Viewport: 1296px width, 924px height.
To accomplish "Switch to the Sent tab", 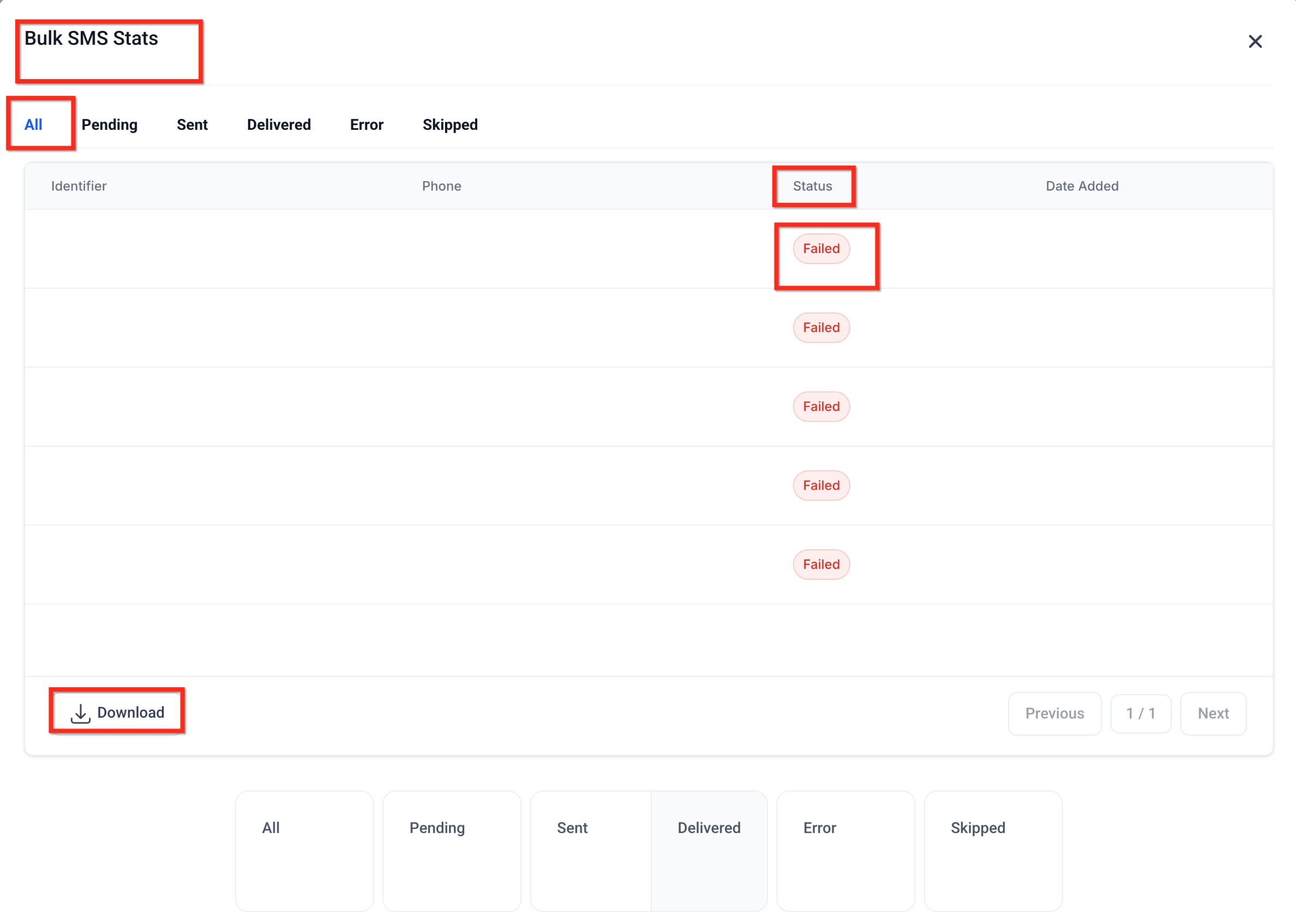I will (193, 124).
